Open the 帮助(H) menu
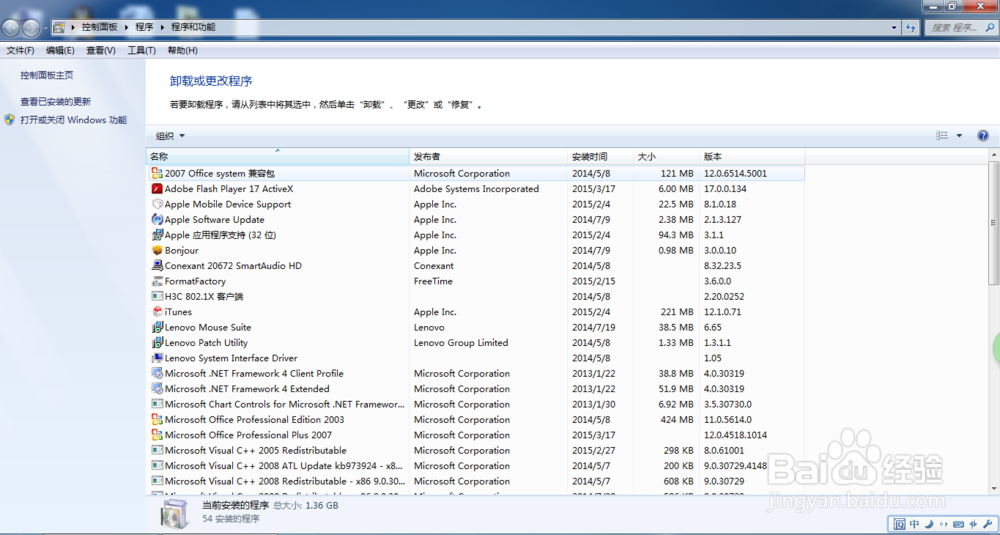This screenshot has width=1000, height=535. 182,50
